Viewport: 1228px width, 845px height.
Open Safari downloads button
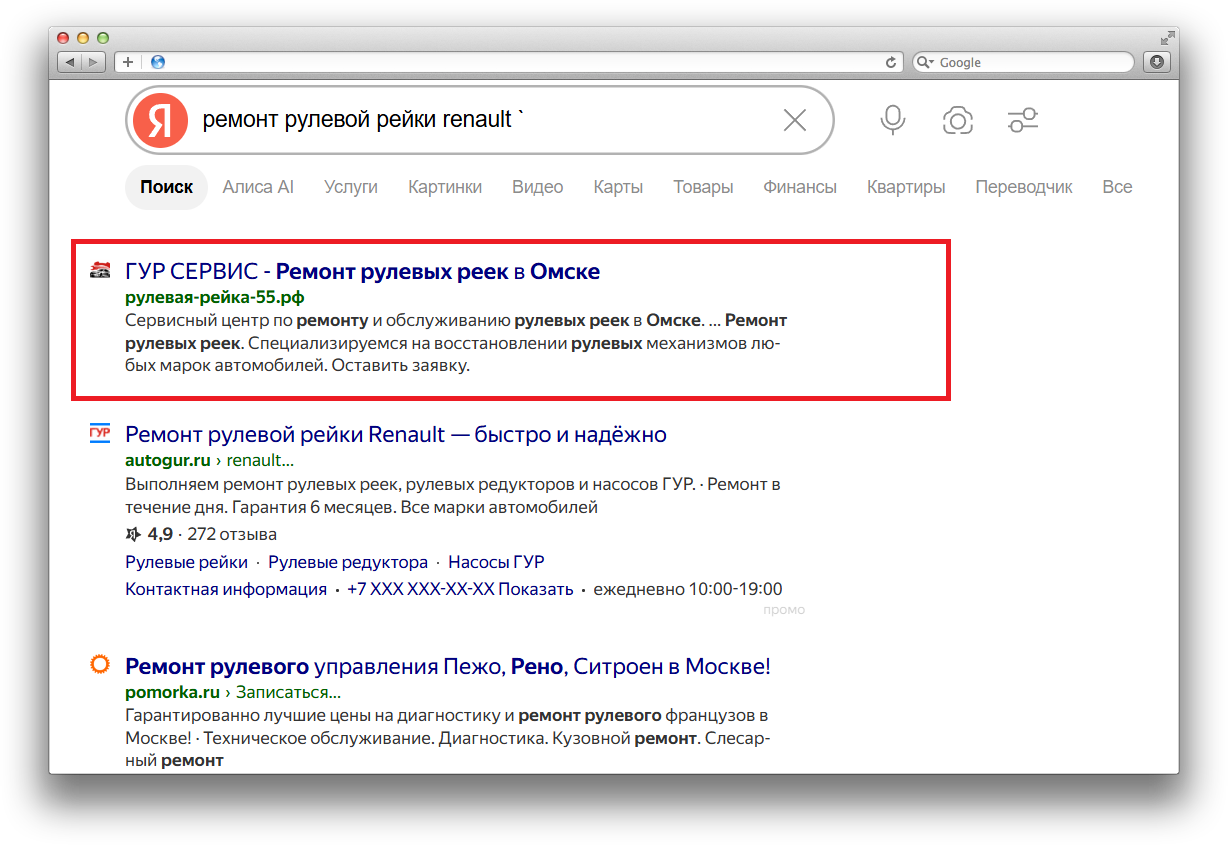pos(1157,62)
